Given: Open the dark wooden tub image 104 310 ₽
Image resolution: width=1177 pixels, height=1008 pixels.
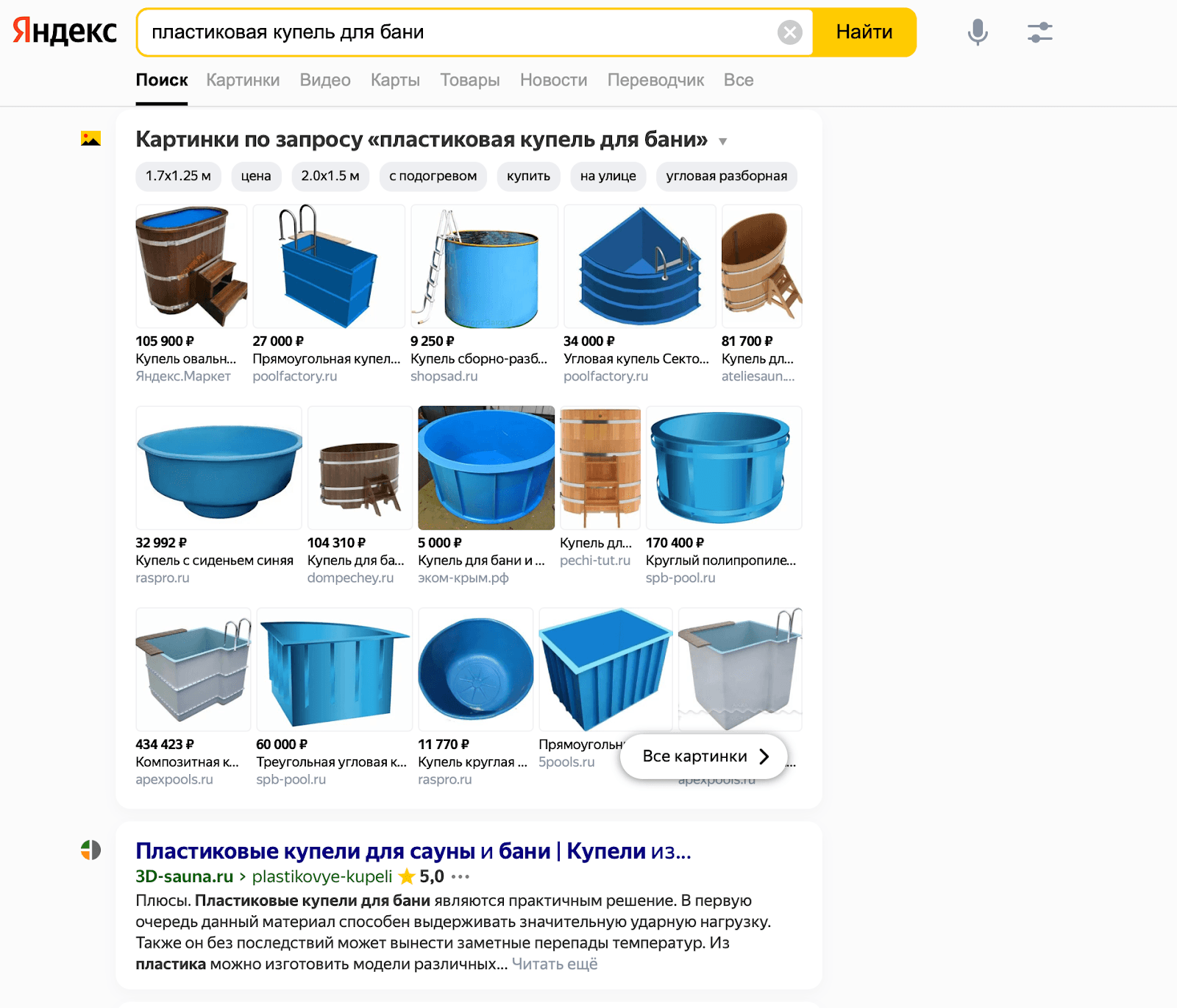Looking at the screenshot, I should click(x=360, y=468).
